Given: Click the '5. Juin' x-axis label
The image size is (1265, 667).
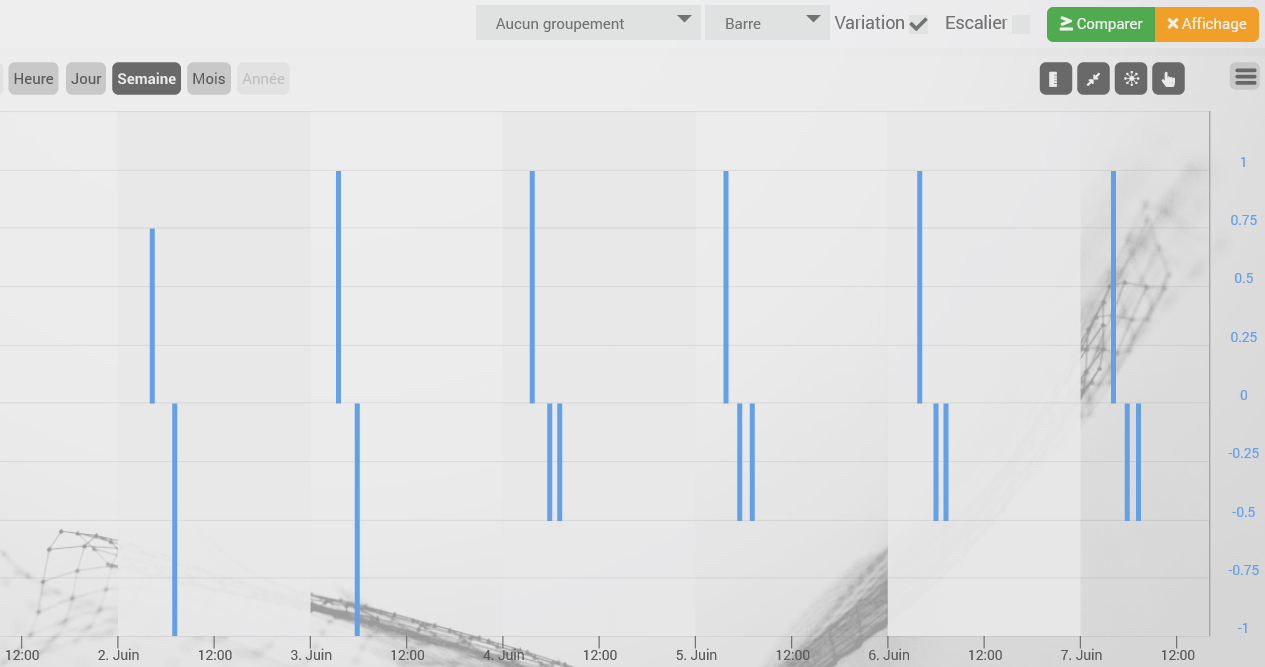Looking at the screenshot, I should [696, 655].
